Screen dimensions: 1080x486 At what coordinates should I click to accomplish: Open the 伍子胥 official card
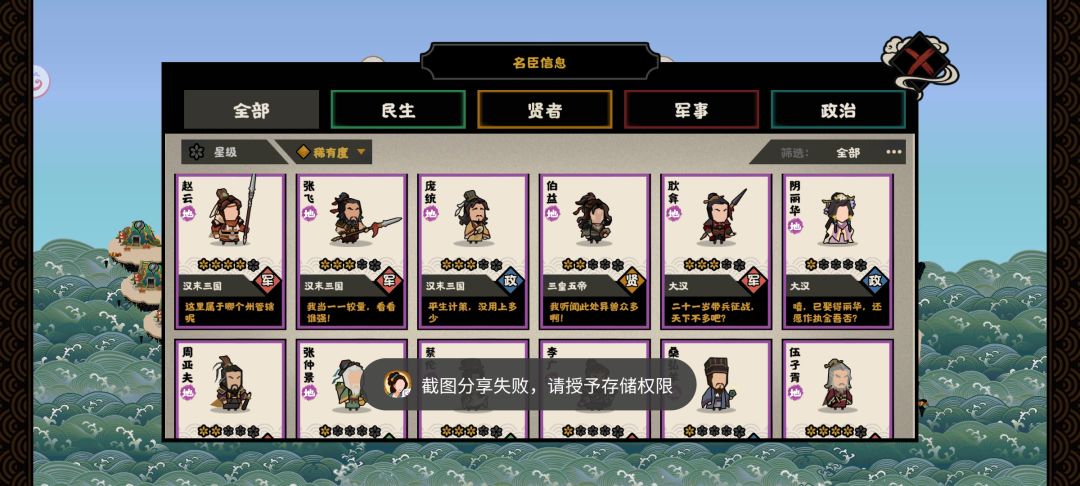coord(838,390)
